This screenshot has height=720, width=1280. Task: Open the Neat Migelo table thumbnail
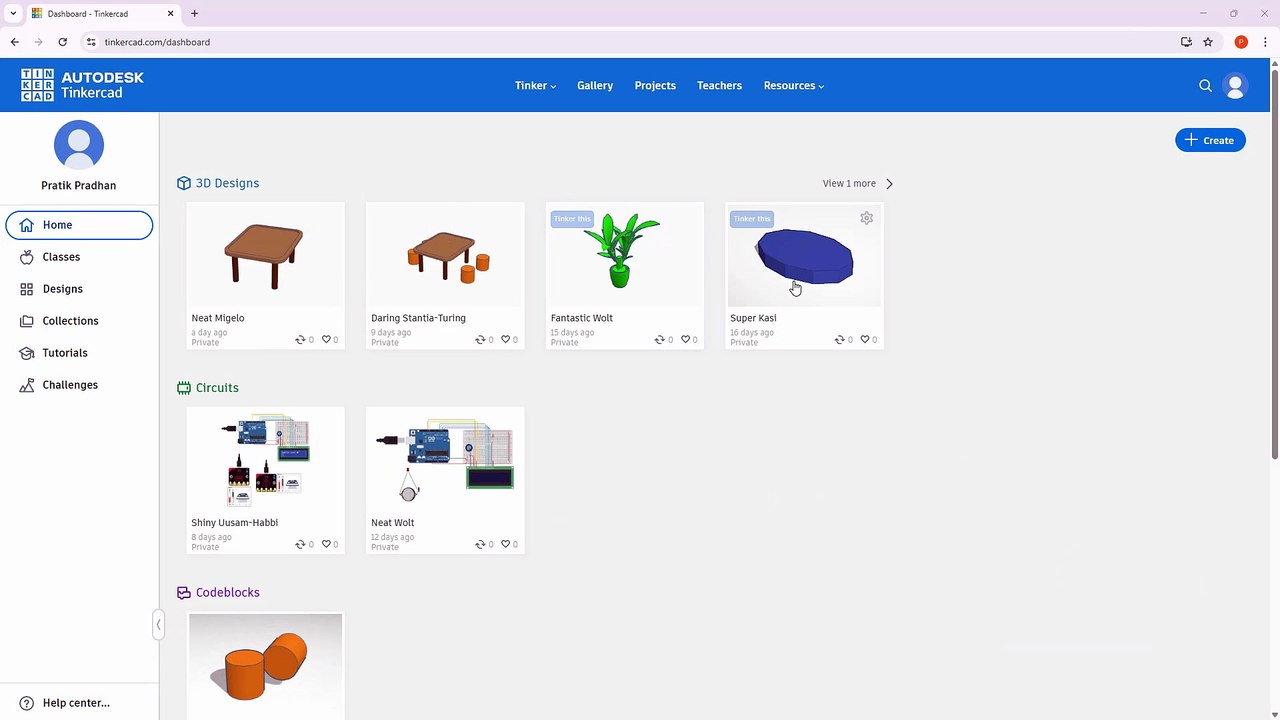point(265,255)
